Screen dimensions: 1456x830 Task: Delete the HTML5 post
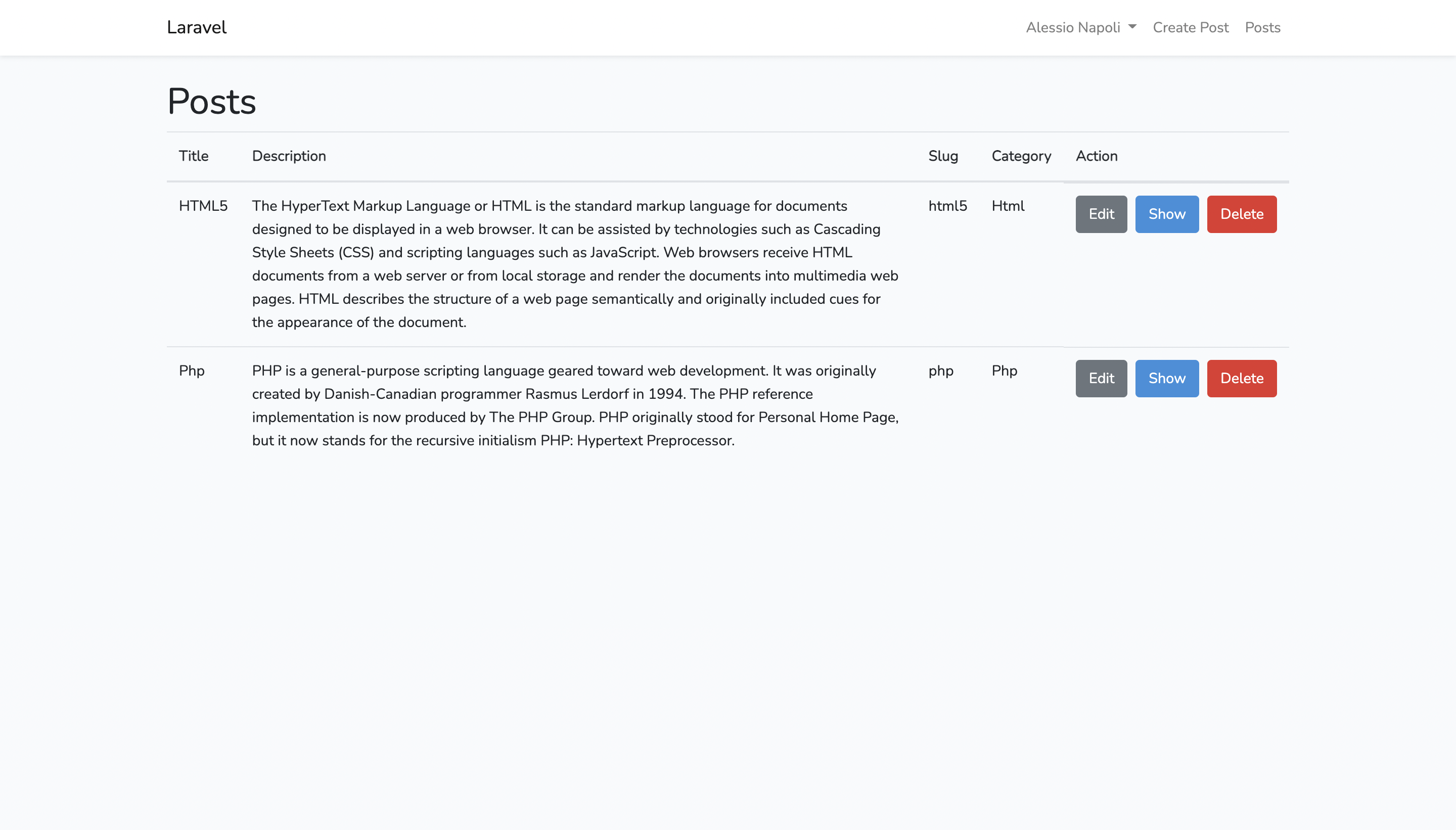pos(1242,214)
